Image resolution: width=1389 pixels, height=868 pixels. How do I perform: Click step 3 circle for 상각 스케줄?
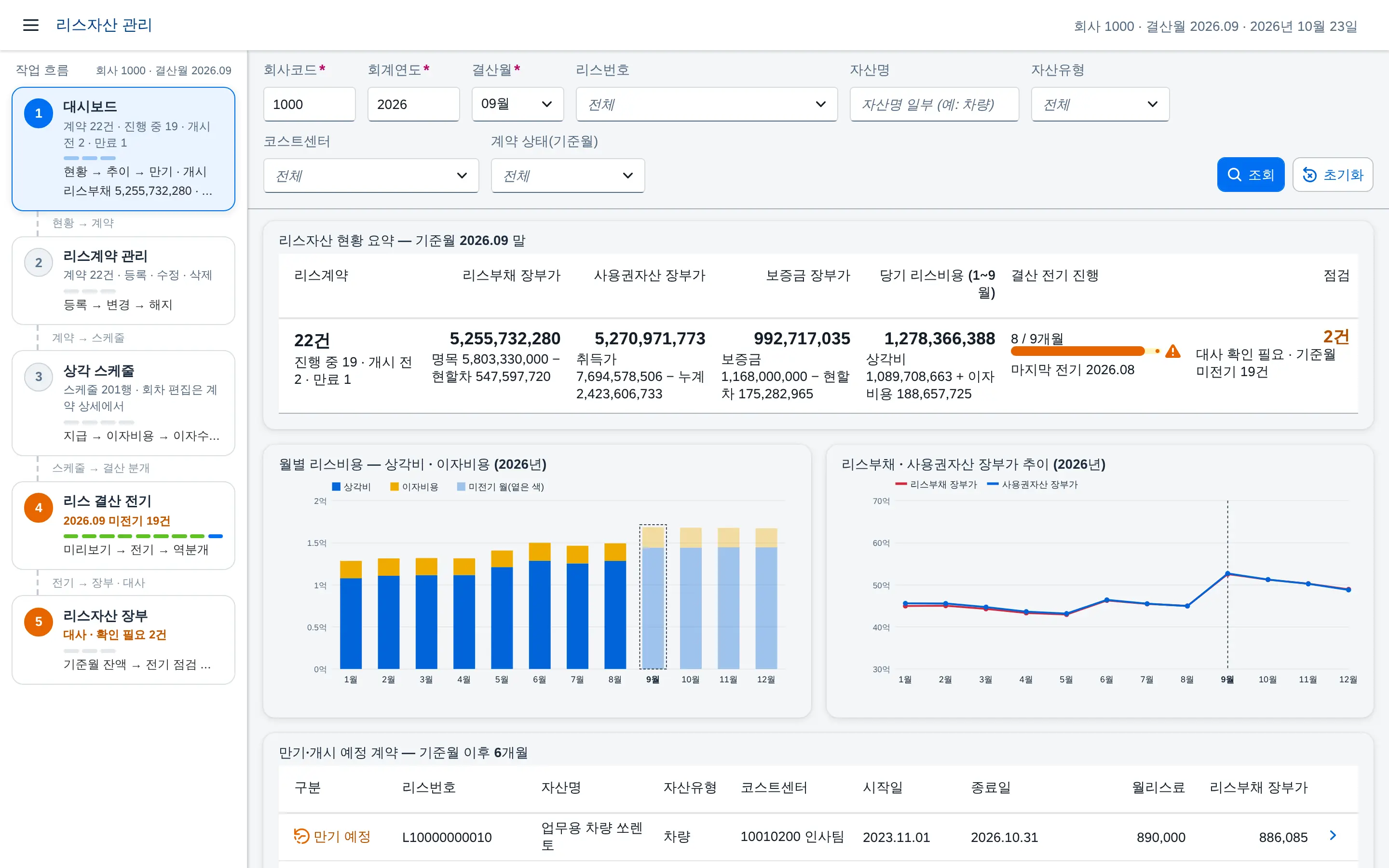(39, 377)
